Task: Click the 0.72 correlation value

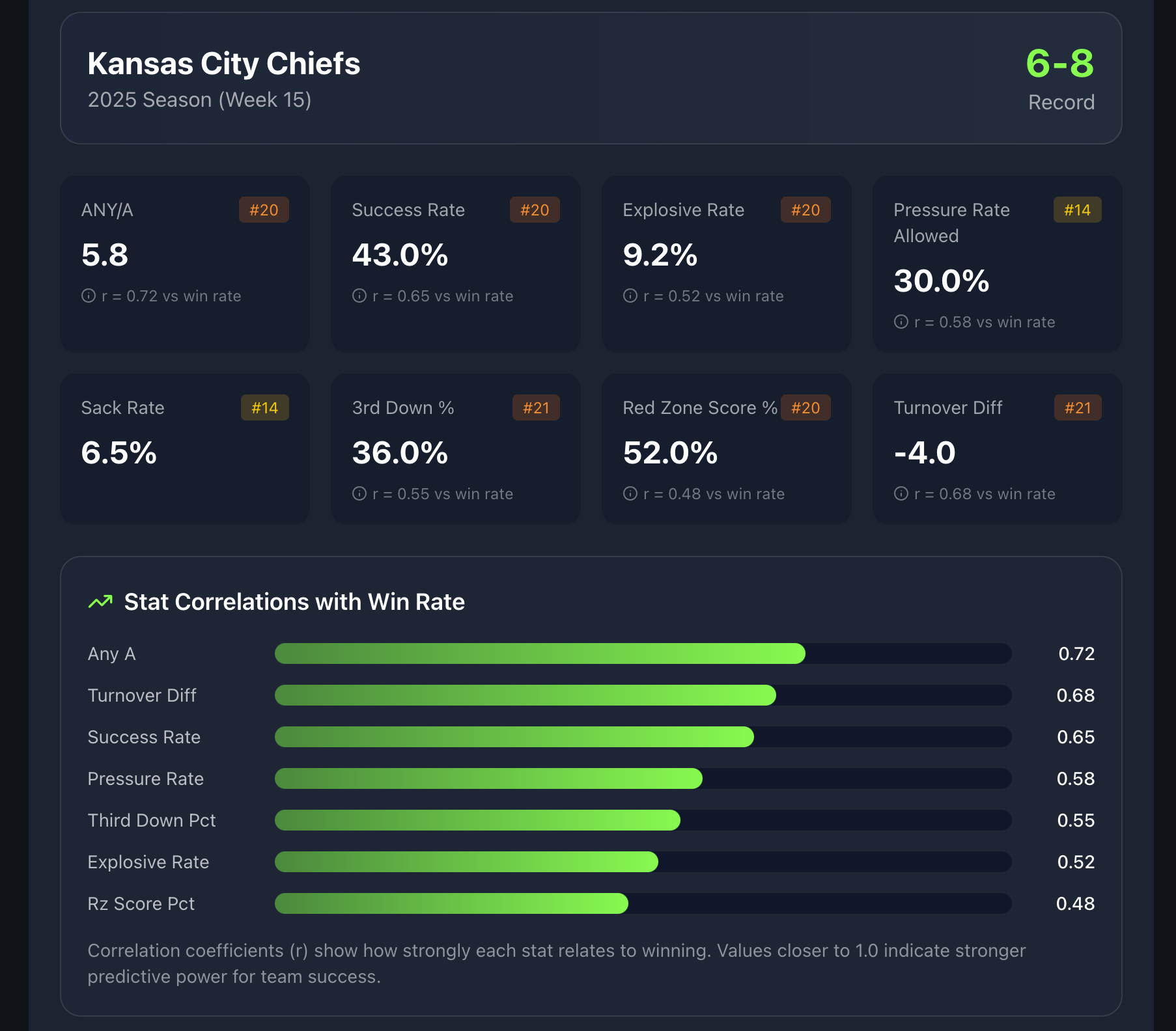Action: 1077,654
